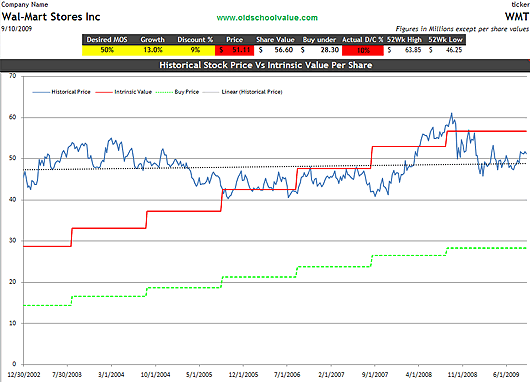This screenshot has width=530, height=382.
Task: Select the 5/1/2005 x-axis label
Action: pos(199,375)
